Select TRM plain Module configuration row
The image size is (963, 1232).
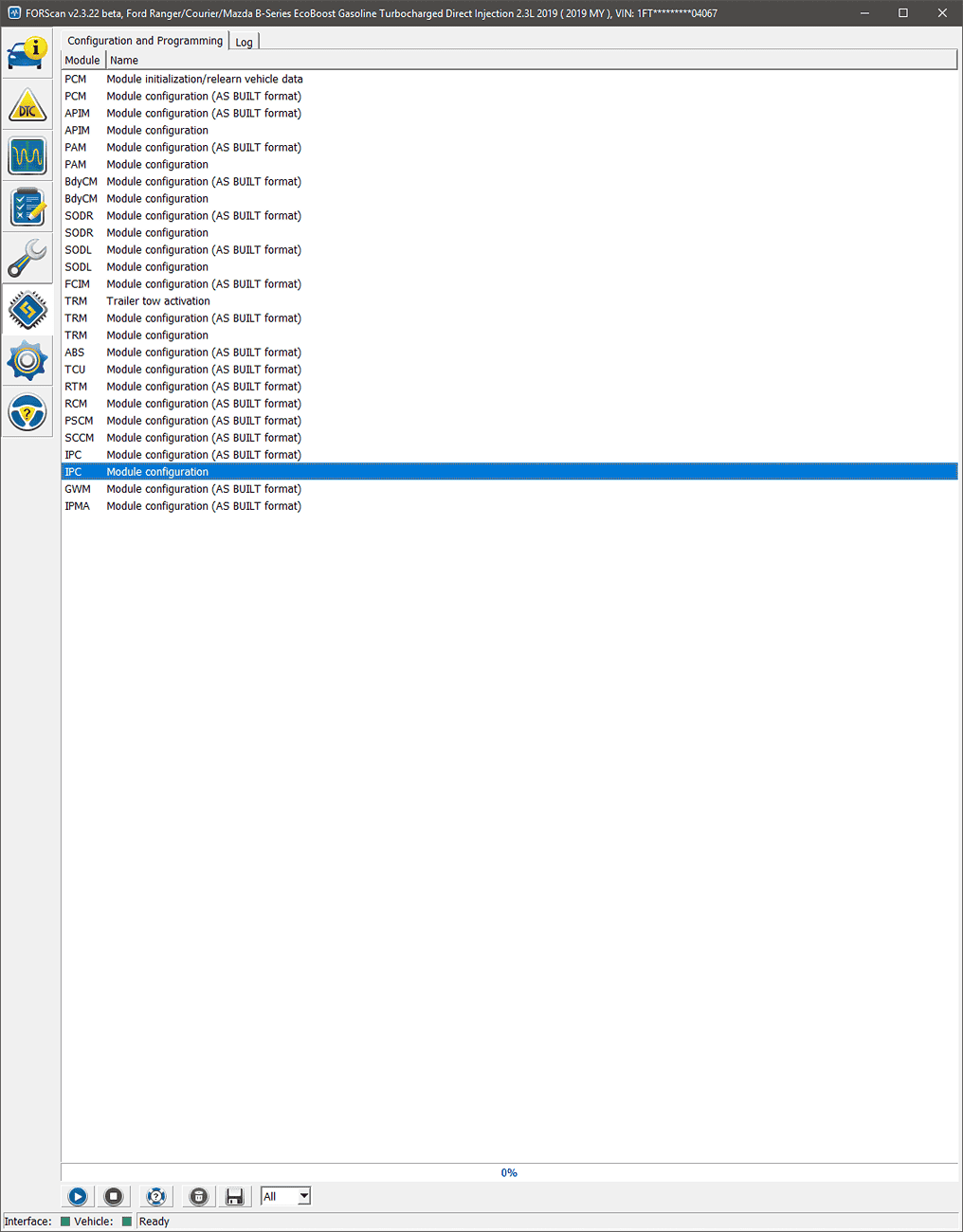point(510,335)
